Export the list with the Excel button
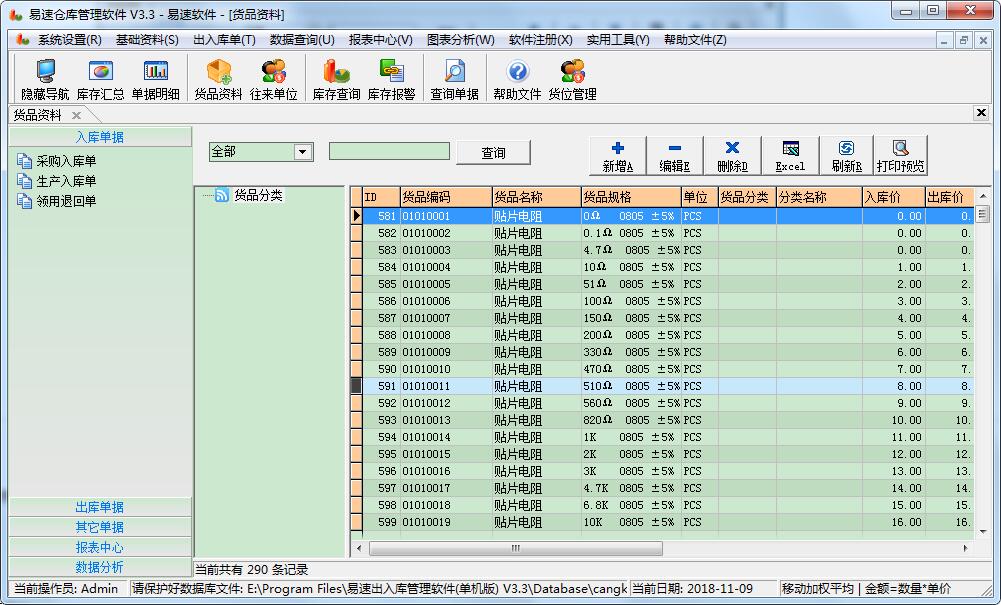1001x605 pixels. 790,155
